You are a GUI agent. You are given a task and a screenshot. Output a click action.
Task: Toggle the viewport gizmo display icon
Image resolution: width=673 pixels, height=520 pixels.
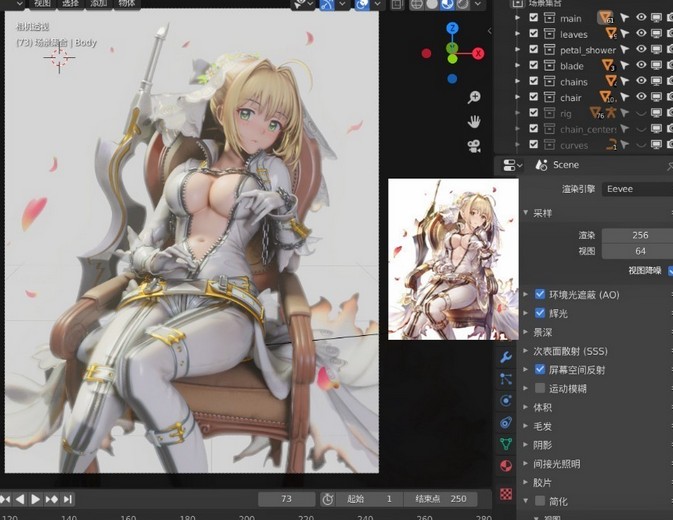(x=327, y=4)
